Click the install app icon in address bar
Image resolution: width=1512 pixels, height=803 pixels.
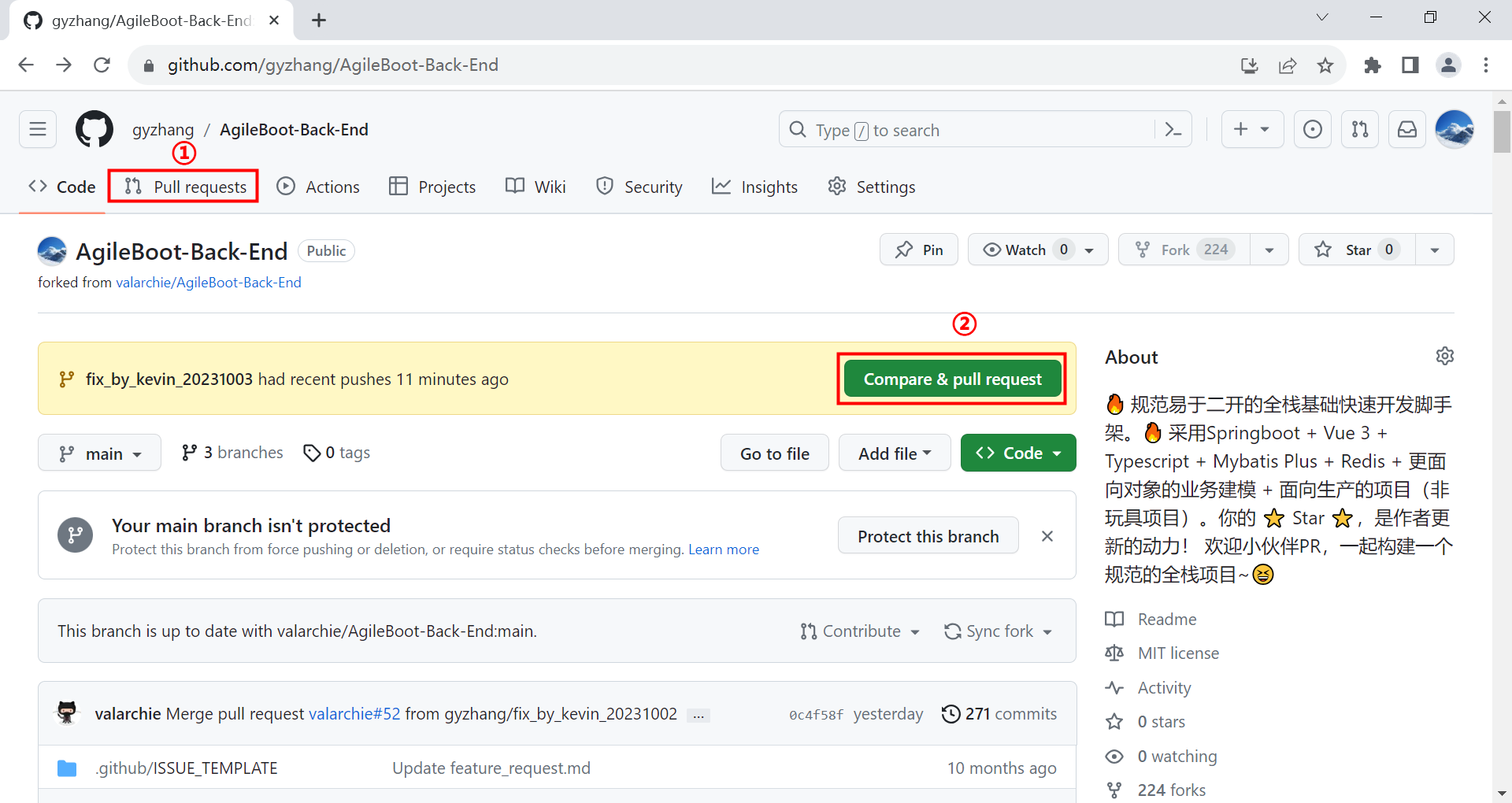1250,65
